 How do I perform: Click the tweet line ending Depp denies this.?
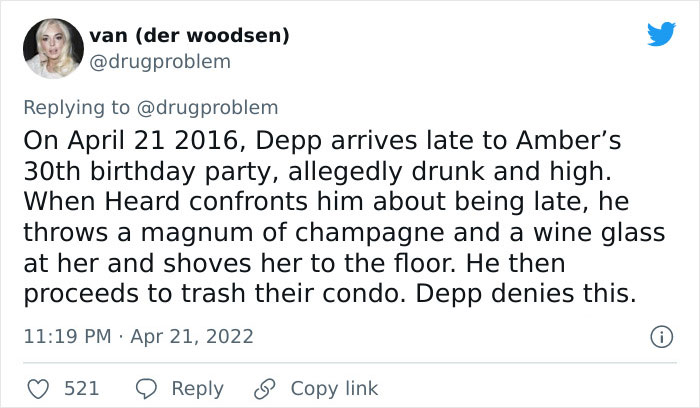click(329, 294)
